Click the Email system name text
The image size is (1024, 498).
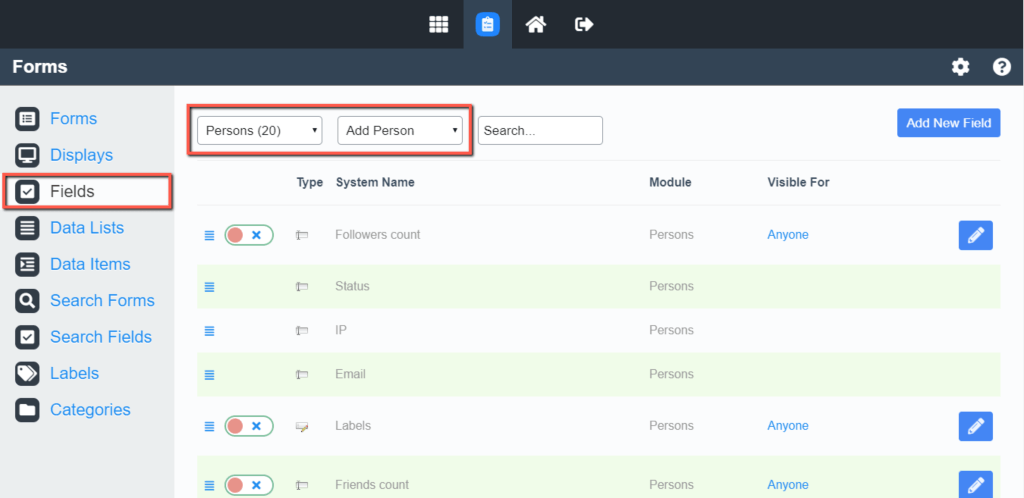pyautogui.click(x=350, y=375)
